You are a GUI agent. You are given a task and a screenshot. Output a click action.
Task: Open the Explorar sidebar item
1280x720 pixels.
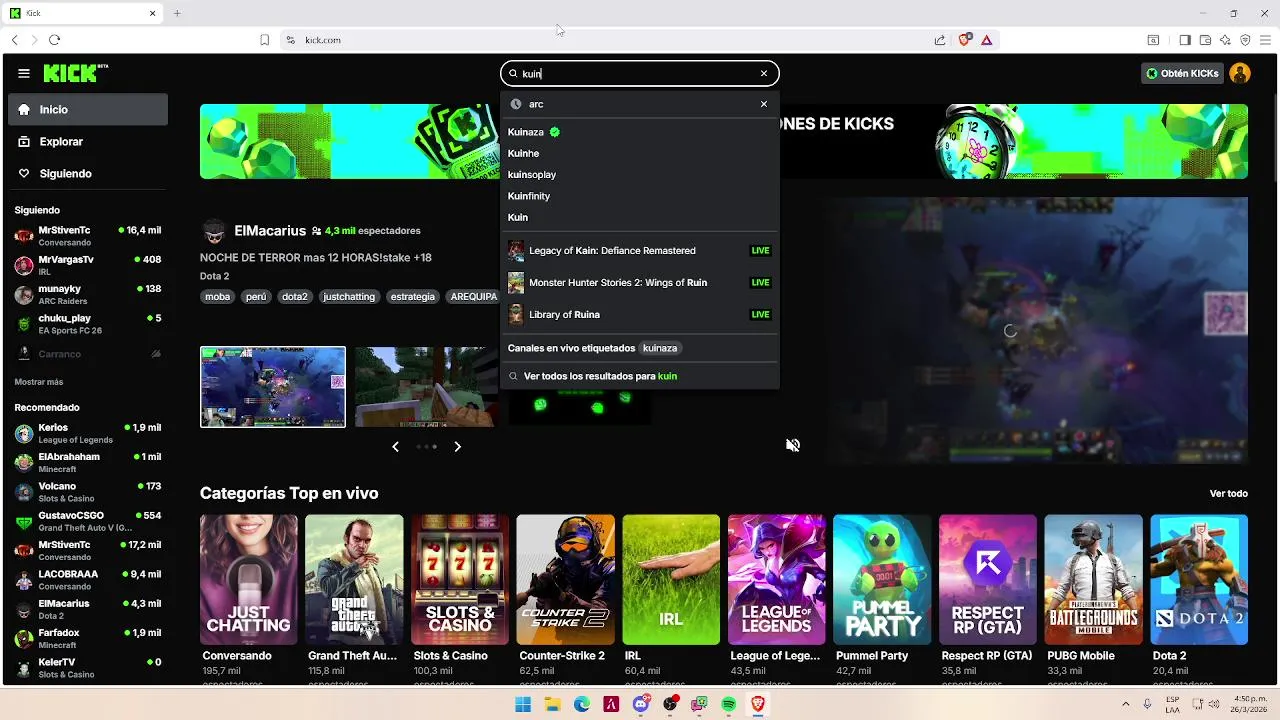point(88,142)
